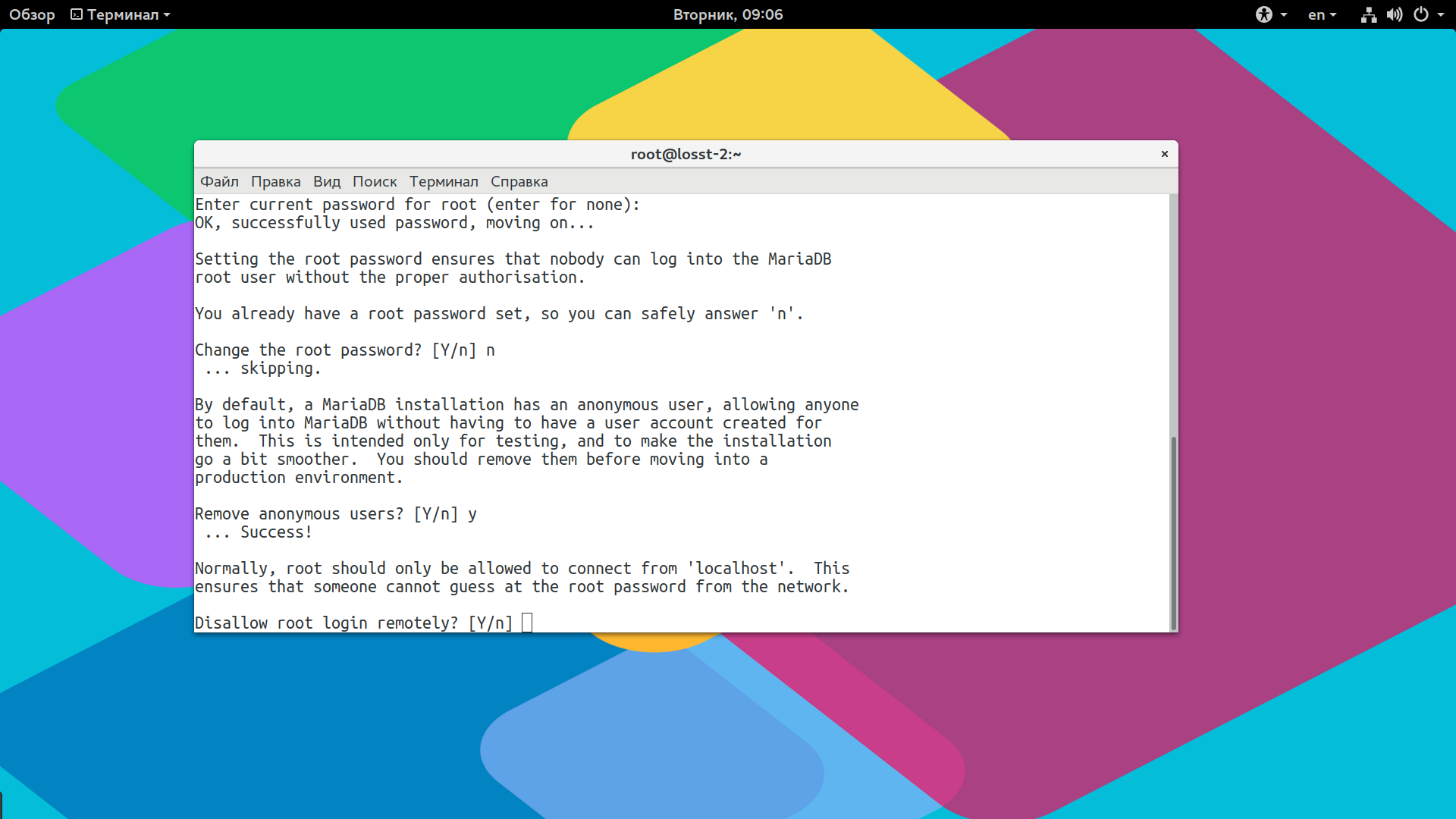The image size is (1456, 819).
Task: Click the power icon in top bar
Action: click(x=1421, y=14)
